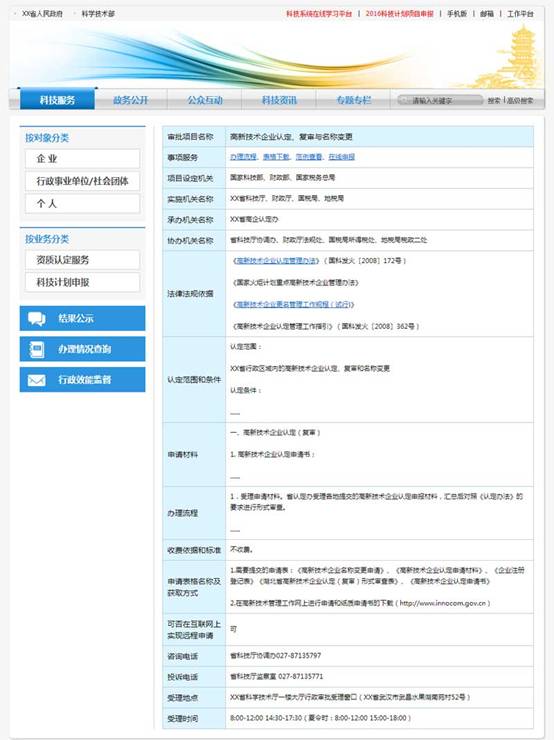Click the 结果公示 speech-bubble icon
The width and height of the screenshot is (554, 740).
[x=37, y=319]
